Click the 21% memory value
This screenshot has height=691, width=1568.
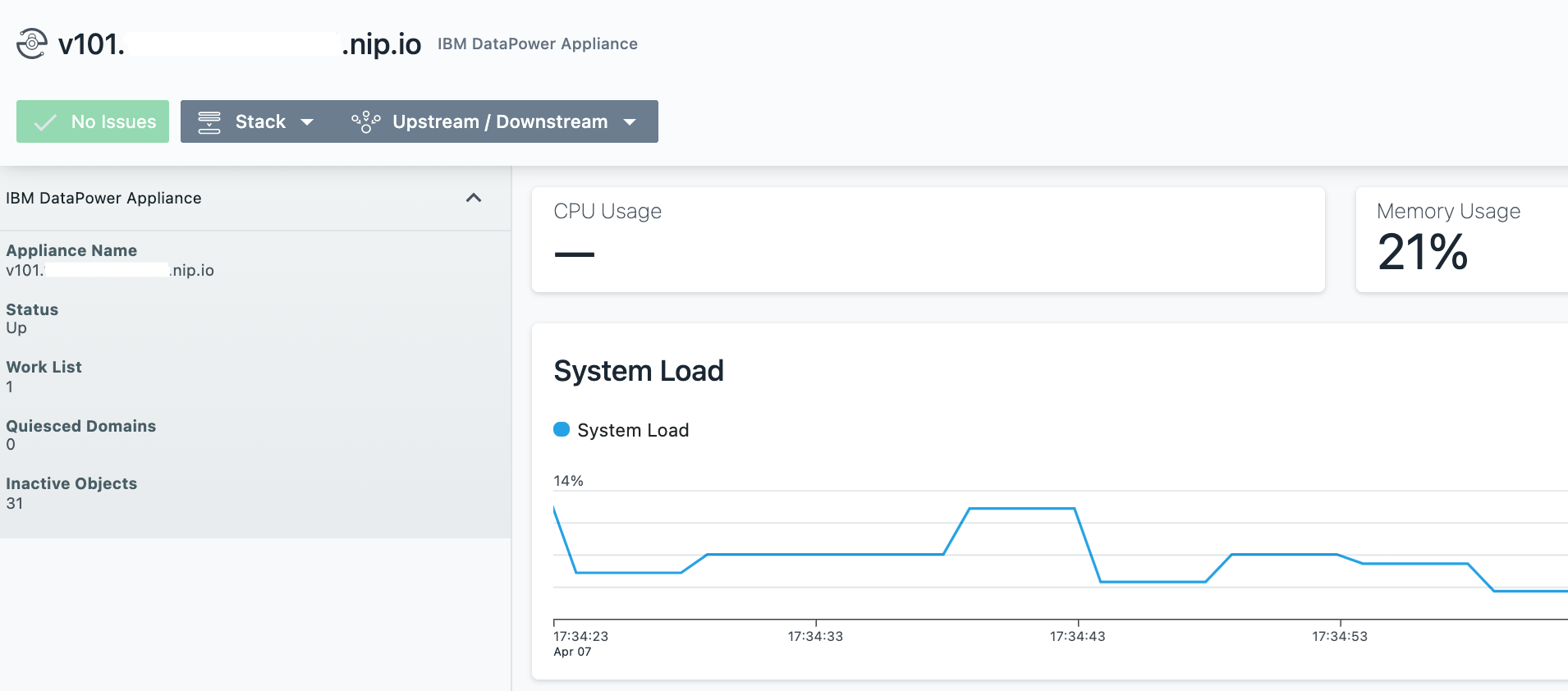tap(1423, 251)
